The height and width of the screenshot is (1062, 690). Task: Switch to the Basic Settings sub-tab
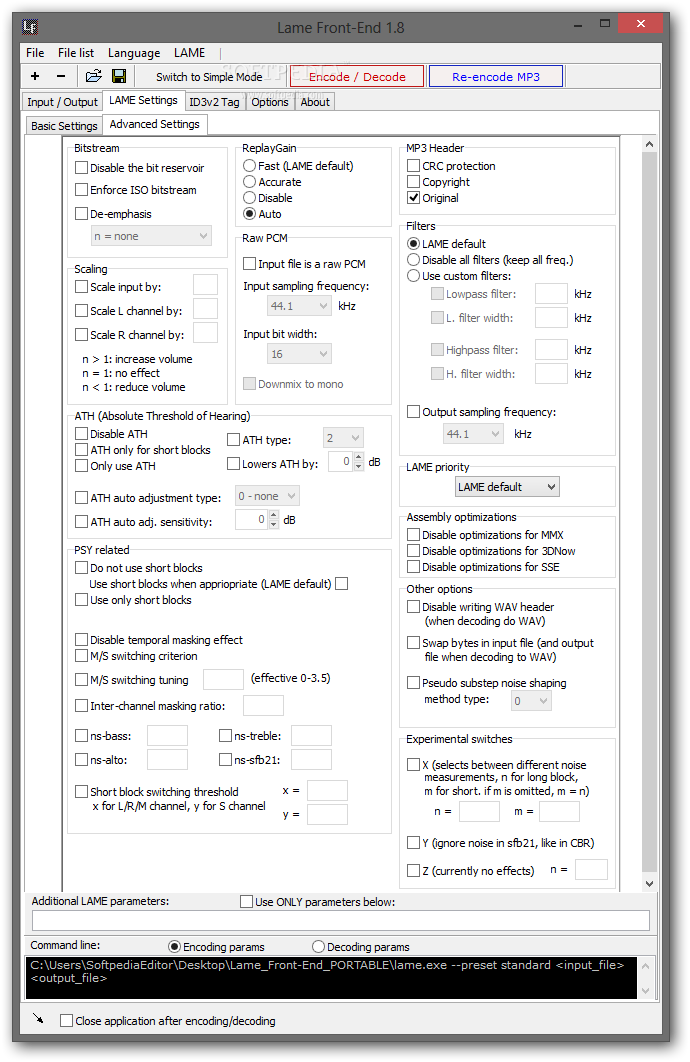coord(64,126)
